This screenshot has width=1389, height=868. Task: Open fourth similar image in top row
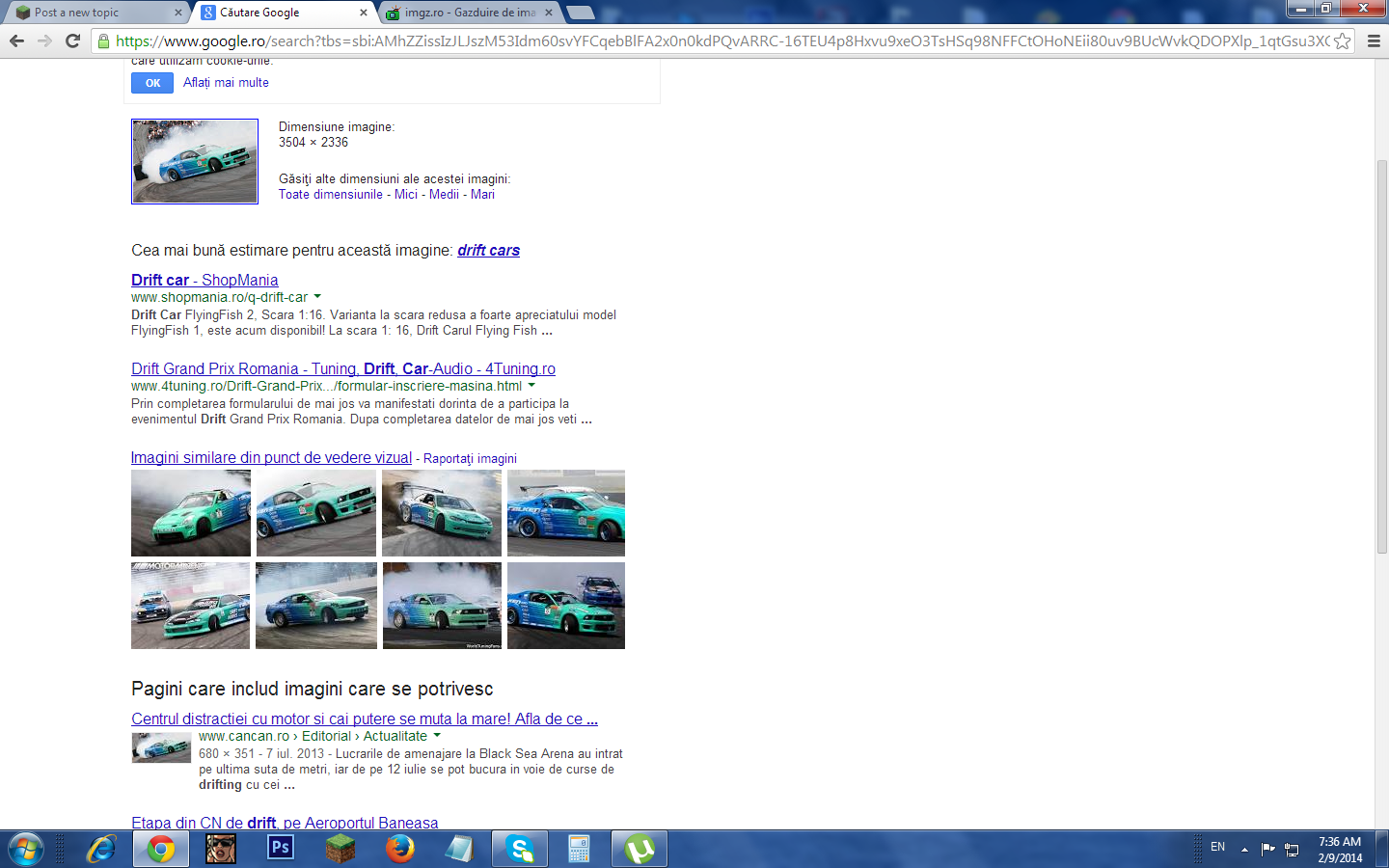(x=566, y=513)
